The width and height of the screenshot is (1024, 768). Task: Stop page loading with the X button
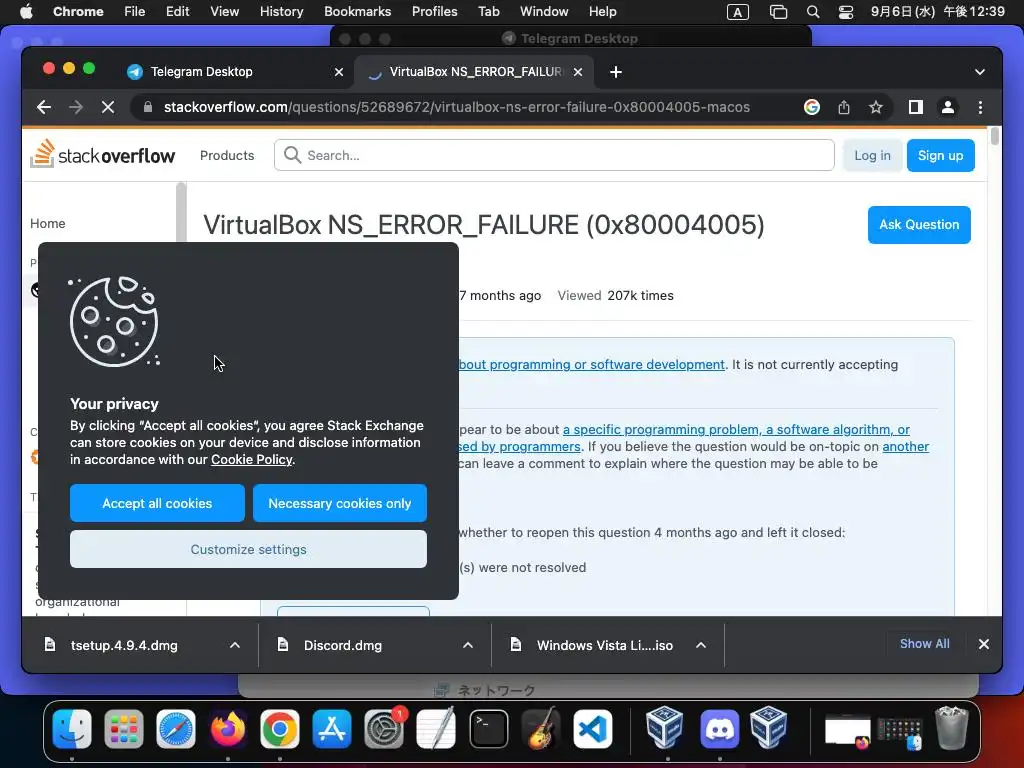click(108, 107)
